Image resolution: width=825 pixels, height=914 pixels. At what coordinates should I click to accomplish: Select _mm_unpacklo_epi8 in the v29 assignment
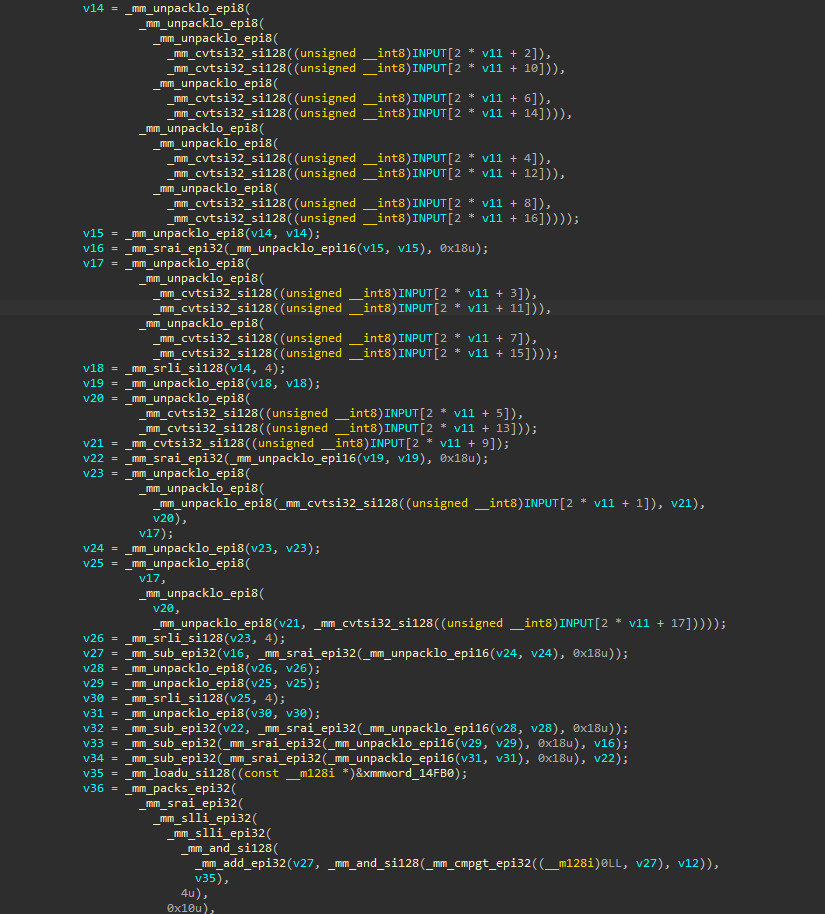pyautogui.click(x=185, y=683)
